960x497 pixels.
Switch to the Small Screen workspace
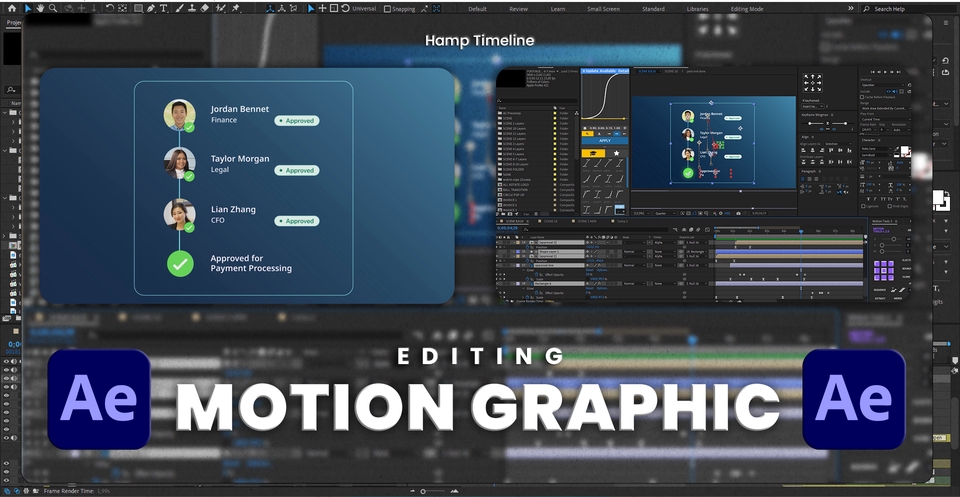click(x=603, y=9)
